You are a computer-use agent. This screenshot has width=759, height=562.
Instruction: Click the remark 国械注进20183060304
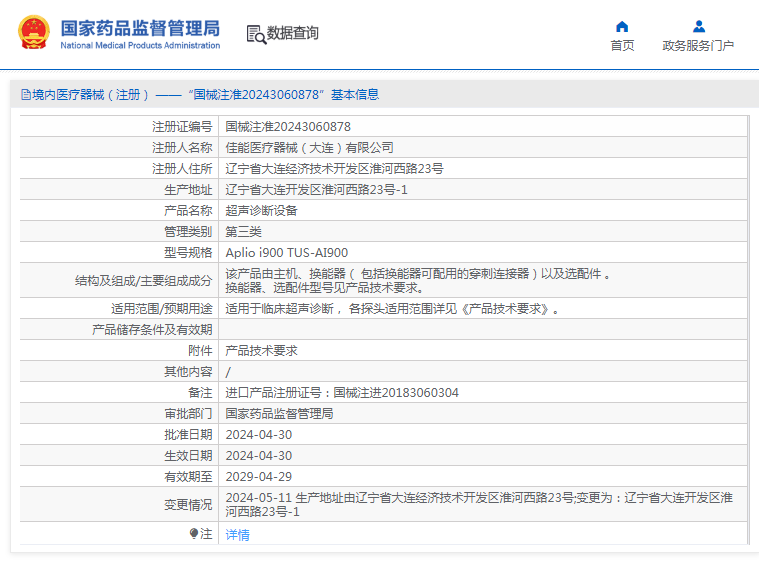tap(342, 393)
